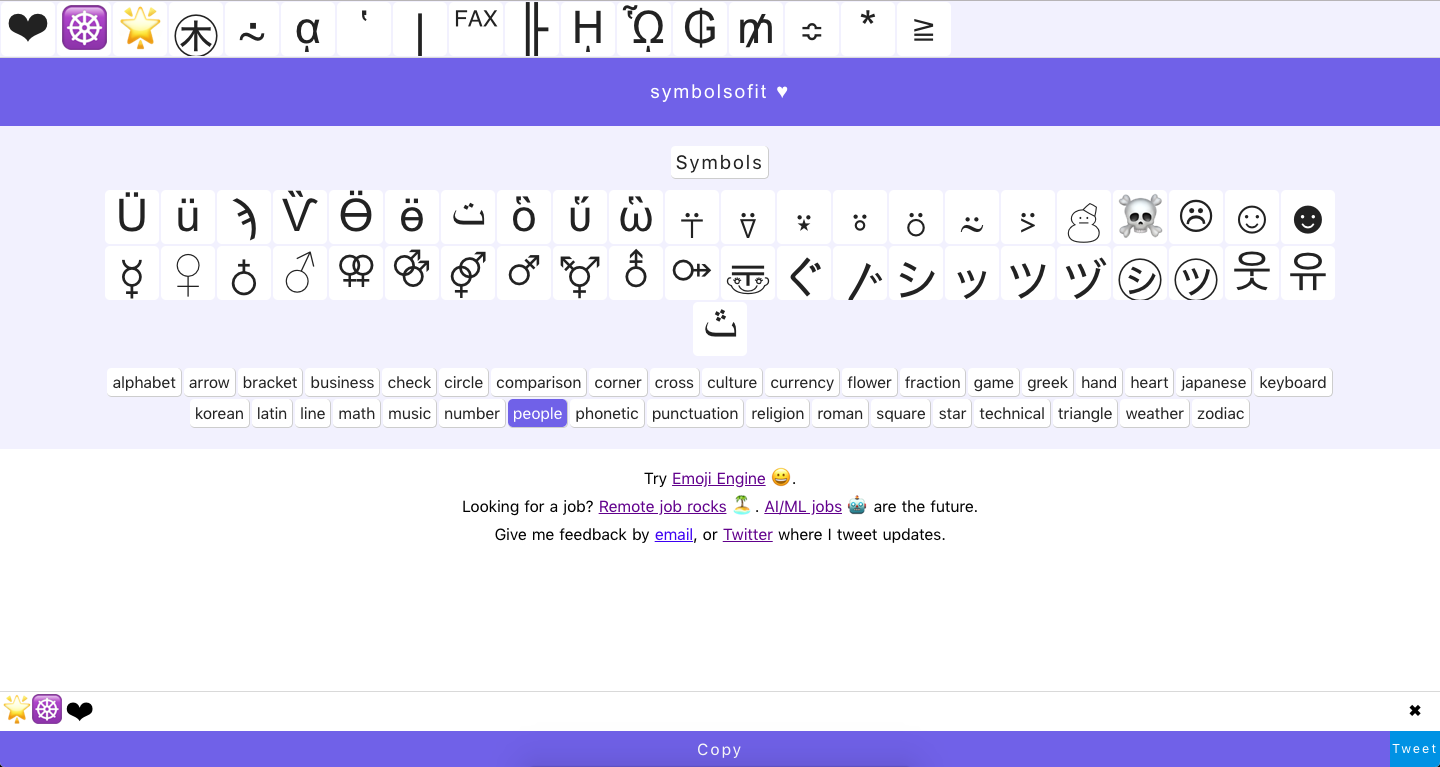Deselect the people category filter
This screenshot has height=767, width=1440.
537,413
